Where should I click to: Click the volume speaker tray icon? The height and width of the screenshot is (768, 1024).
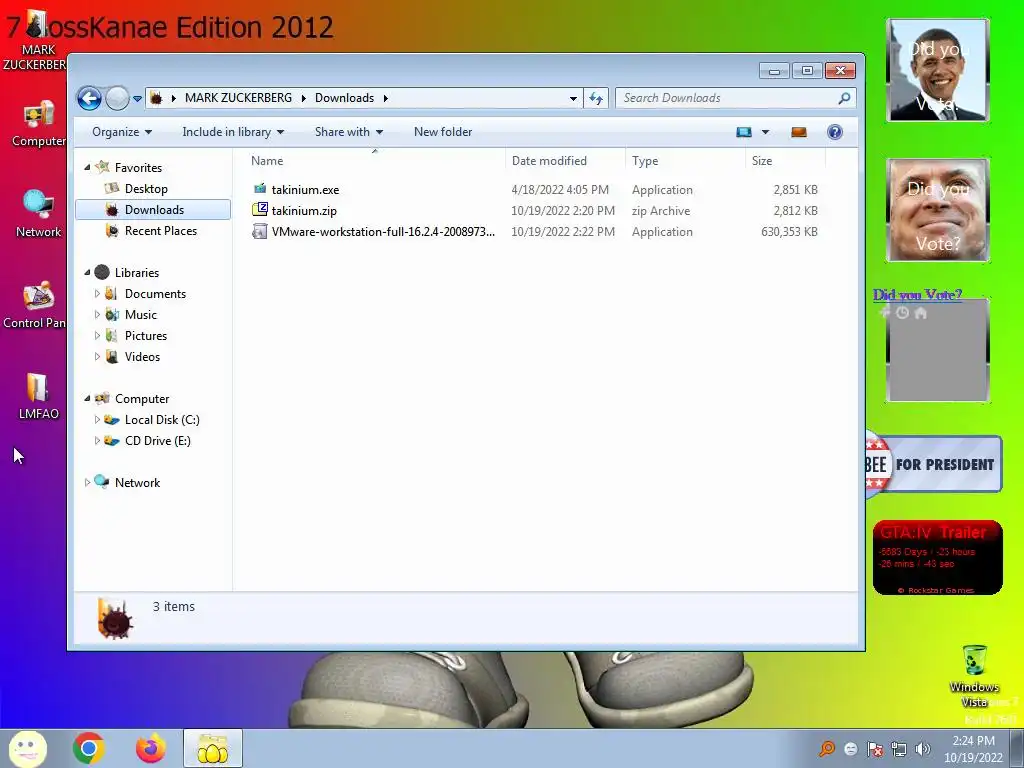[x=923, y=749]
